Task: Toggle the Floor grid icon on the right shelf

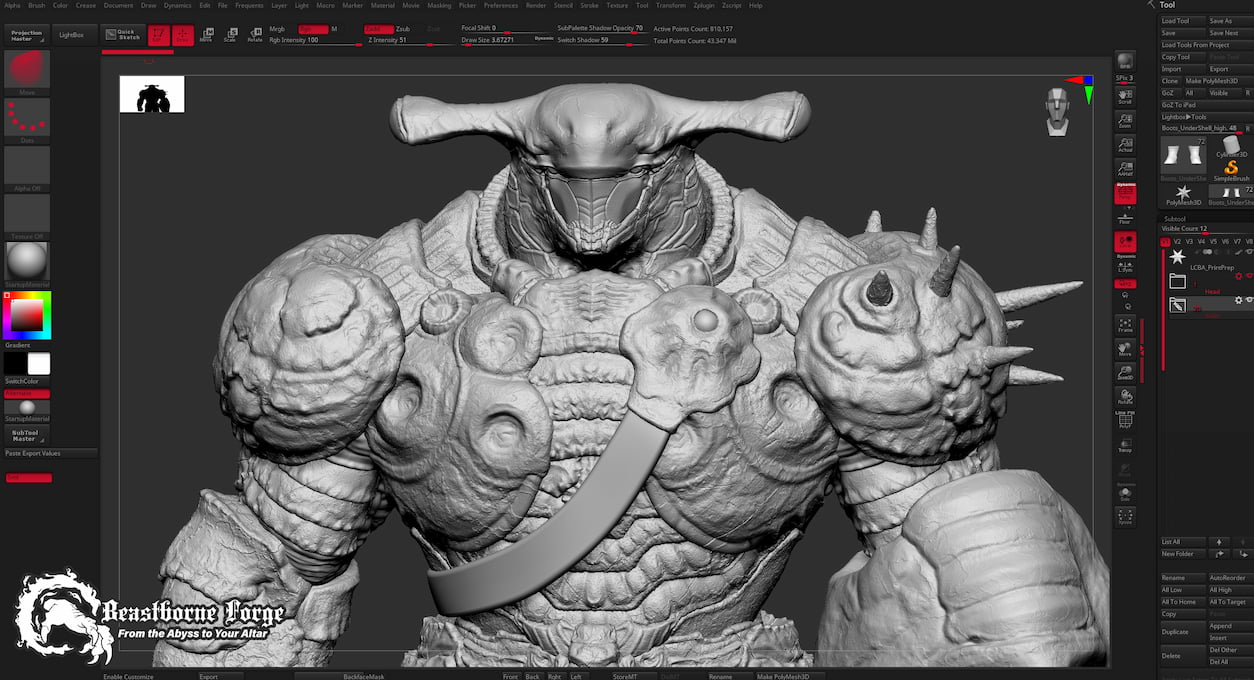Action: click(1124, 215)
